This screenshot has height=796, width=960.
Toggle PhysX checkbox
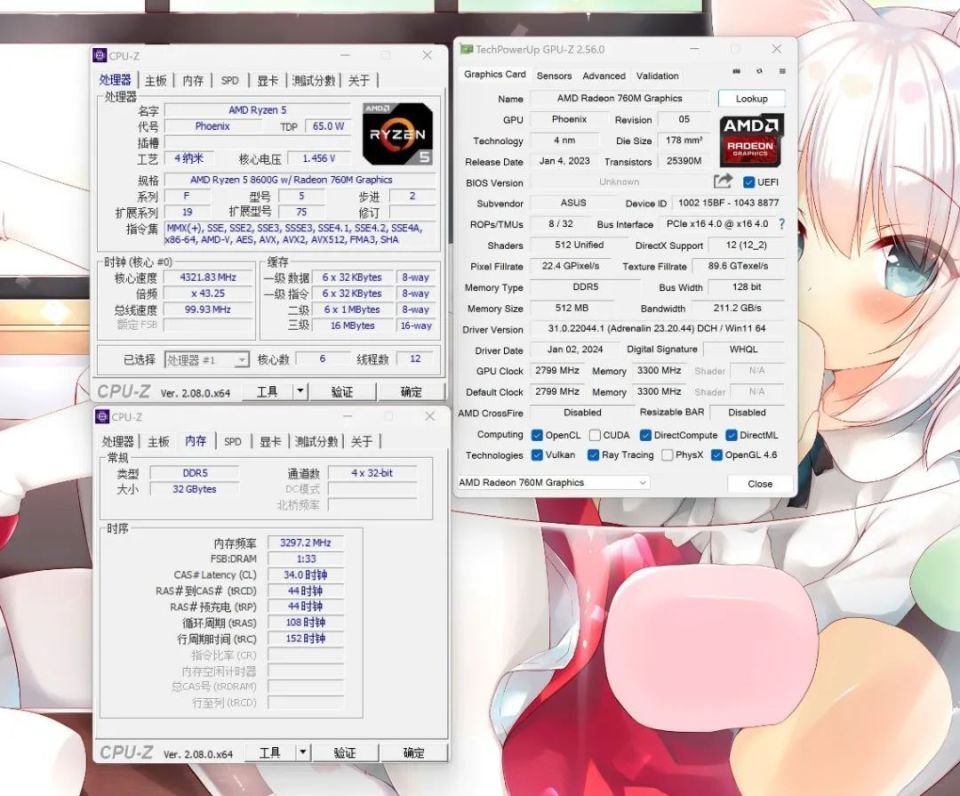tap(667, 455)
